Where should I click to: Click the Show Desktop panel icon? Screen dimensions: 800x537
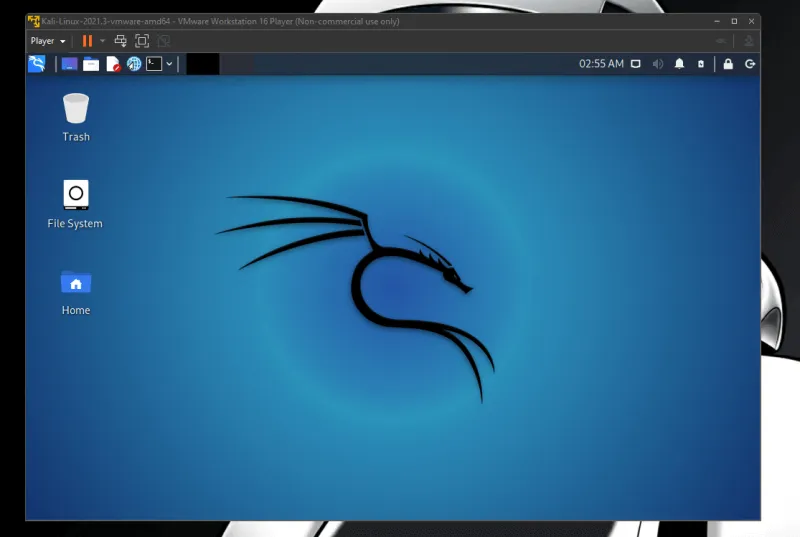(x=69, y=64)
